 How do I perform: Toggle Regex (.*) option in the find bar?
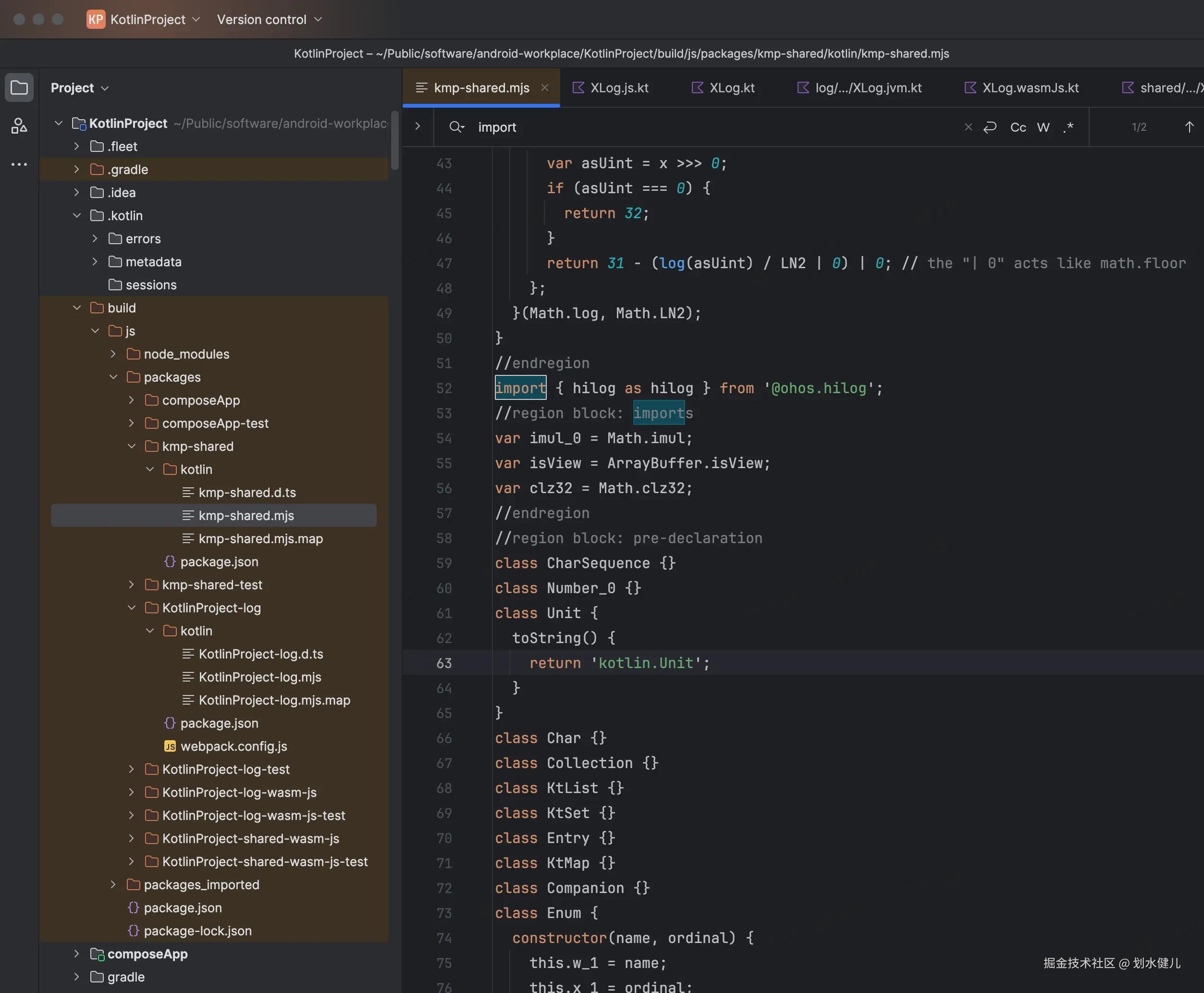pyautogui.click(x=1069, y=127)
